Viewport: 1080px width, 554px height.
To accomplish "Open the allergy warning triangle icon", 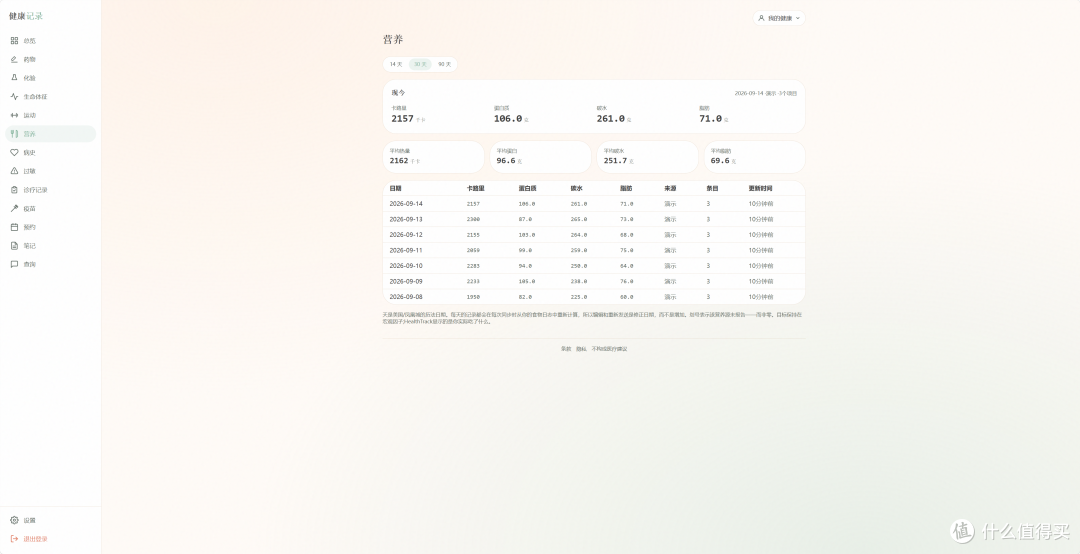I will (x=14, y=171).
